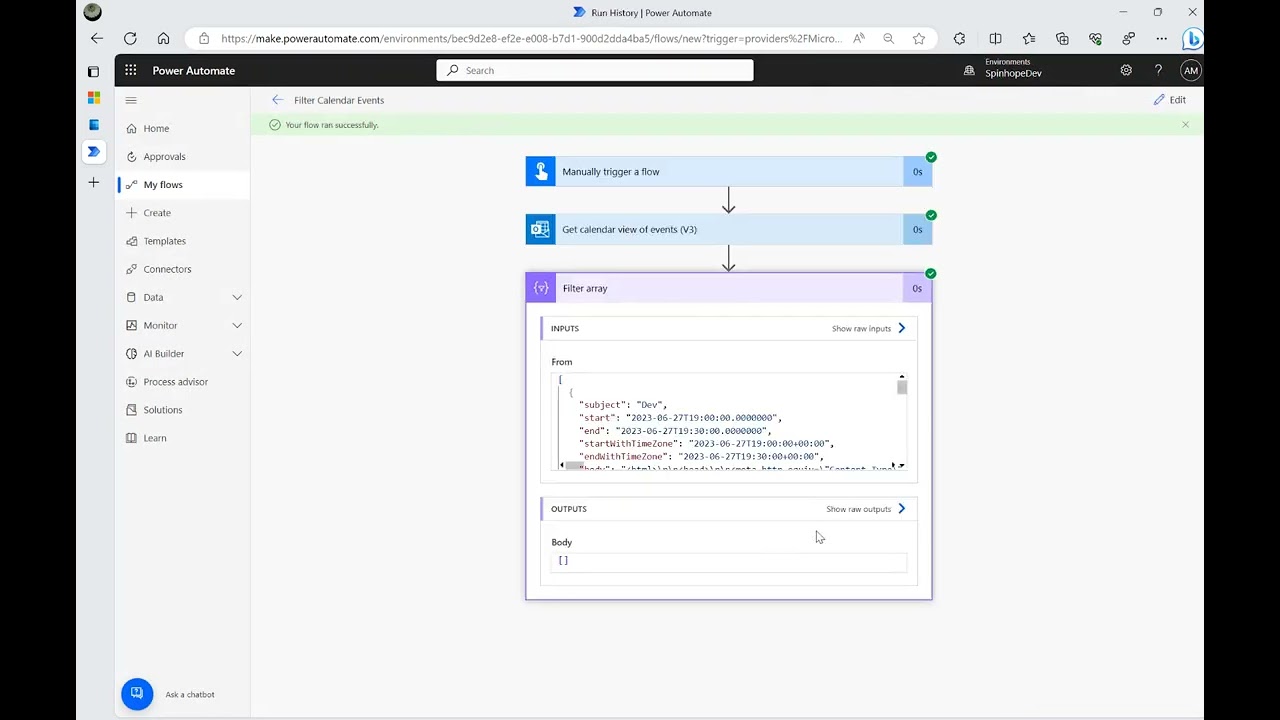Click the Edit flow button

coord(1169,100)
